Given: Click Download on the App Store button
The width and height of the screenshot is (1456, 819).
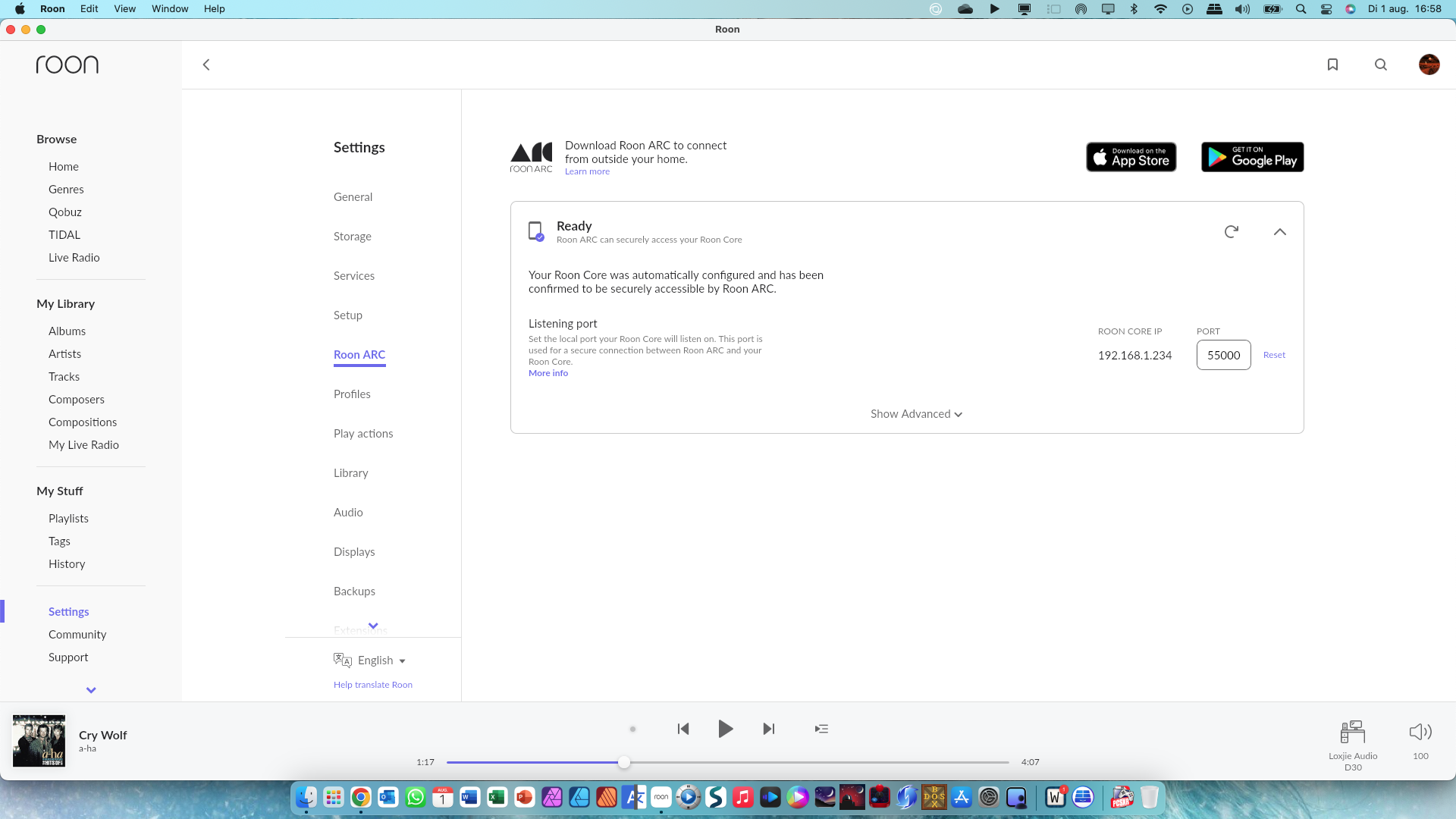Looking at the screenshot, I should (x=1131, y=157).
